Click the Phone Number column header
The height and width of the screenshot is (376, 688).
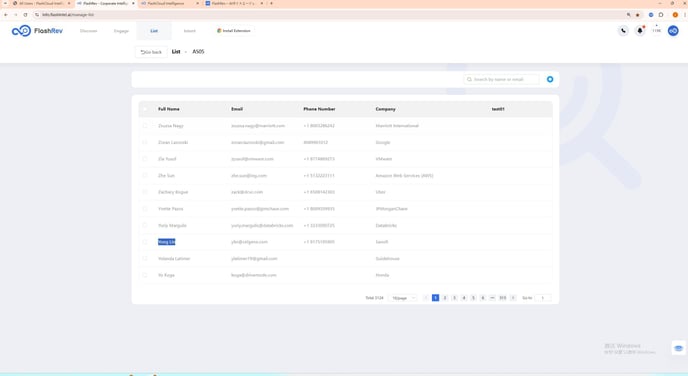319,109
